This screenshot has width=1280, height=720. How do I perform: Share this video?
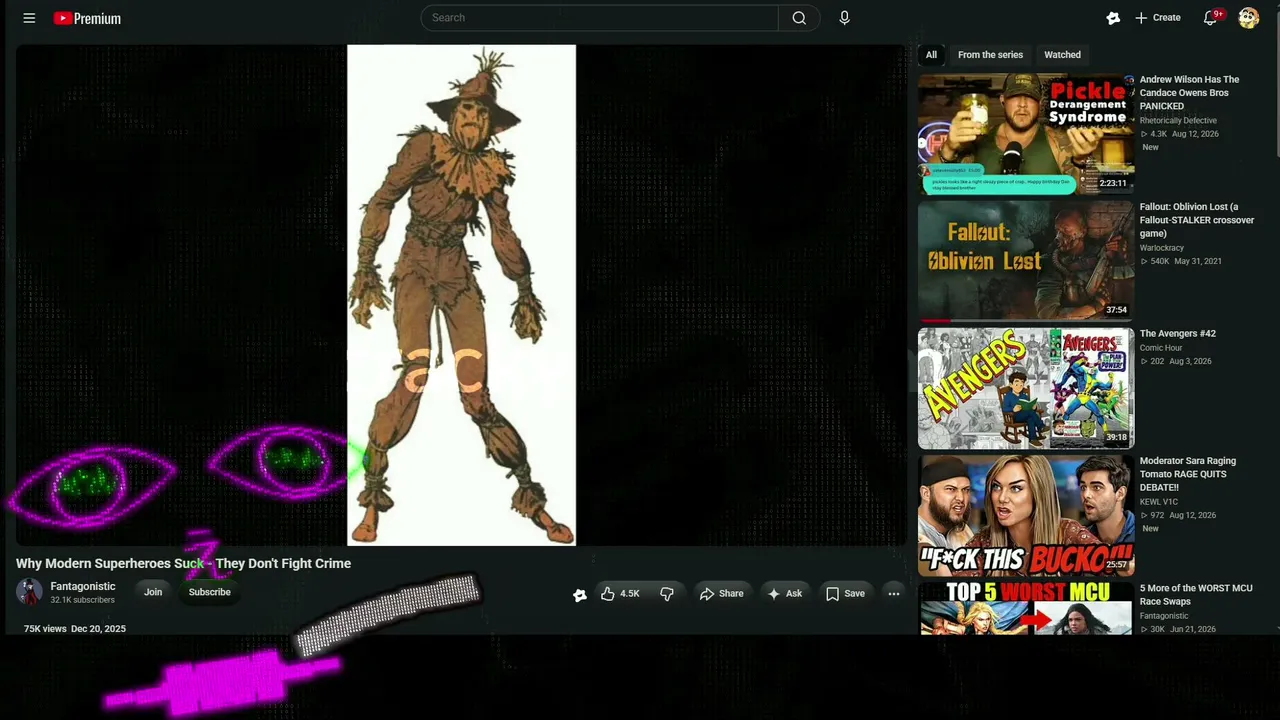tap(721, 594)
